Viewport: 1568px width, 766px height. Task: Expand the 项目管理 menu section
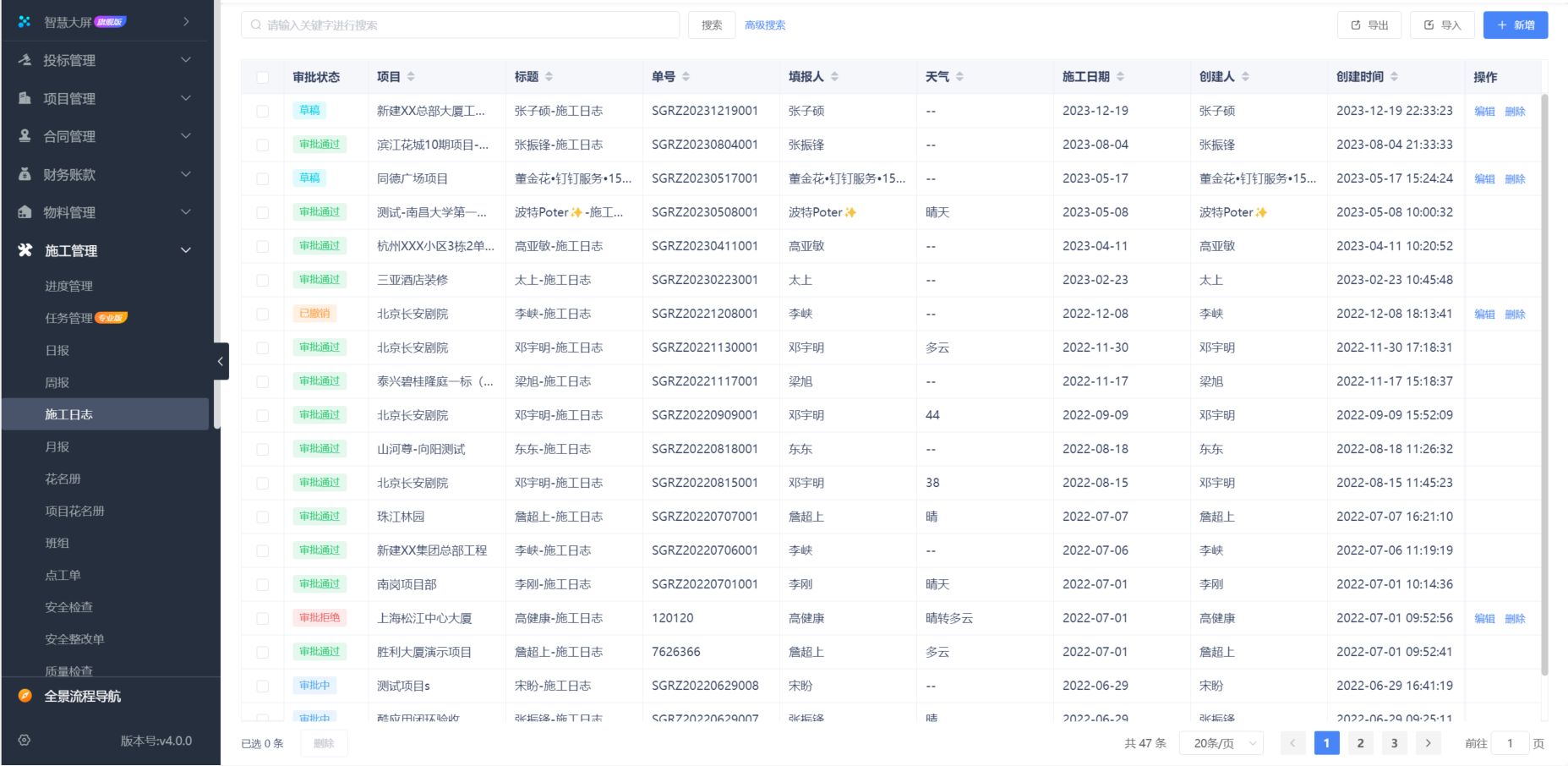185,98
